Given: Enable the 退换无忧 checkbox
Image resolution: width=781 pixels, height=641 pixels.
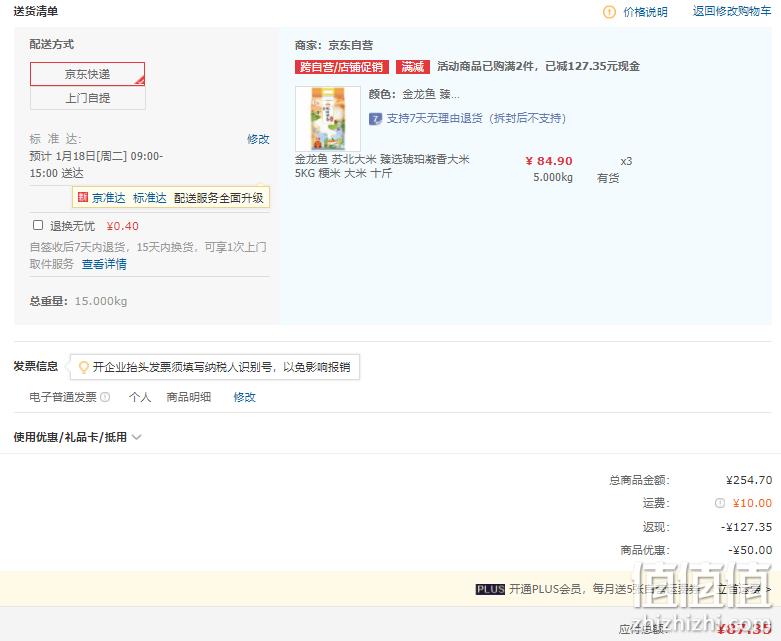Looking at the screenshot, I should 38,225.
